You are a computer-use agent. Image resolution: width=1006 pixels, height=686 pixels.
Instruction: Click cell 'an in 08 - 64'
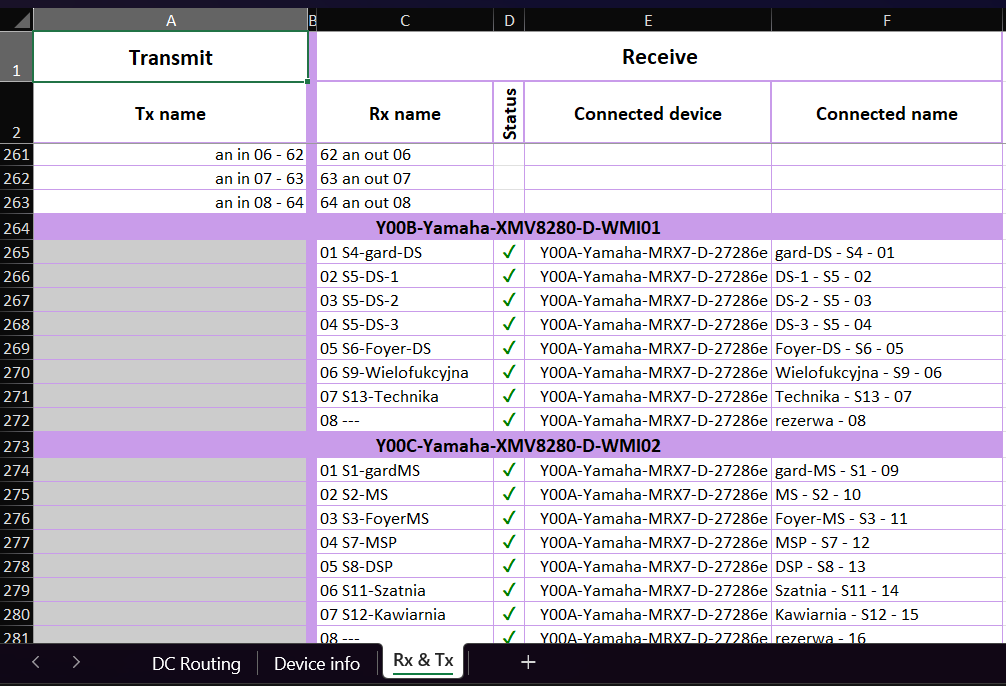click(x=170, y=202)
